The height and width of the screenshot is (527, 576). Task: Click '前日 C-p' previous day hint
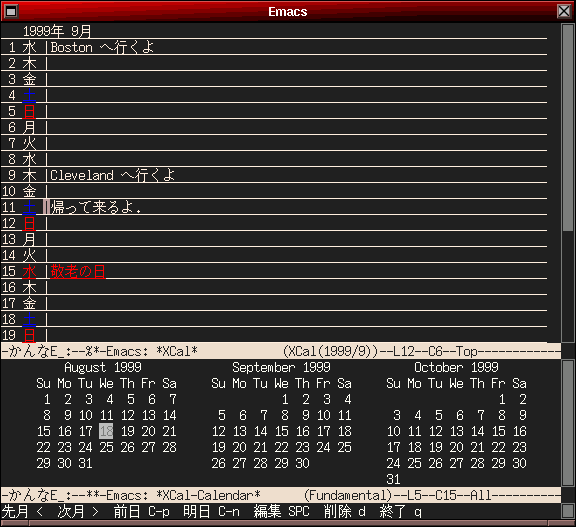pyautogui.click(x=141, y=511)
